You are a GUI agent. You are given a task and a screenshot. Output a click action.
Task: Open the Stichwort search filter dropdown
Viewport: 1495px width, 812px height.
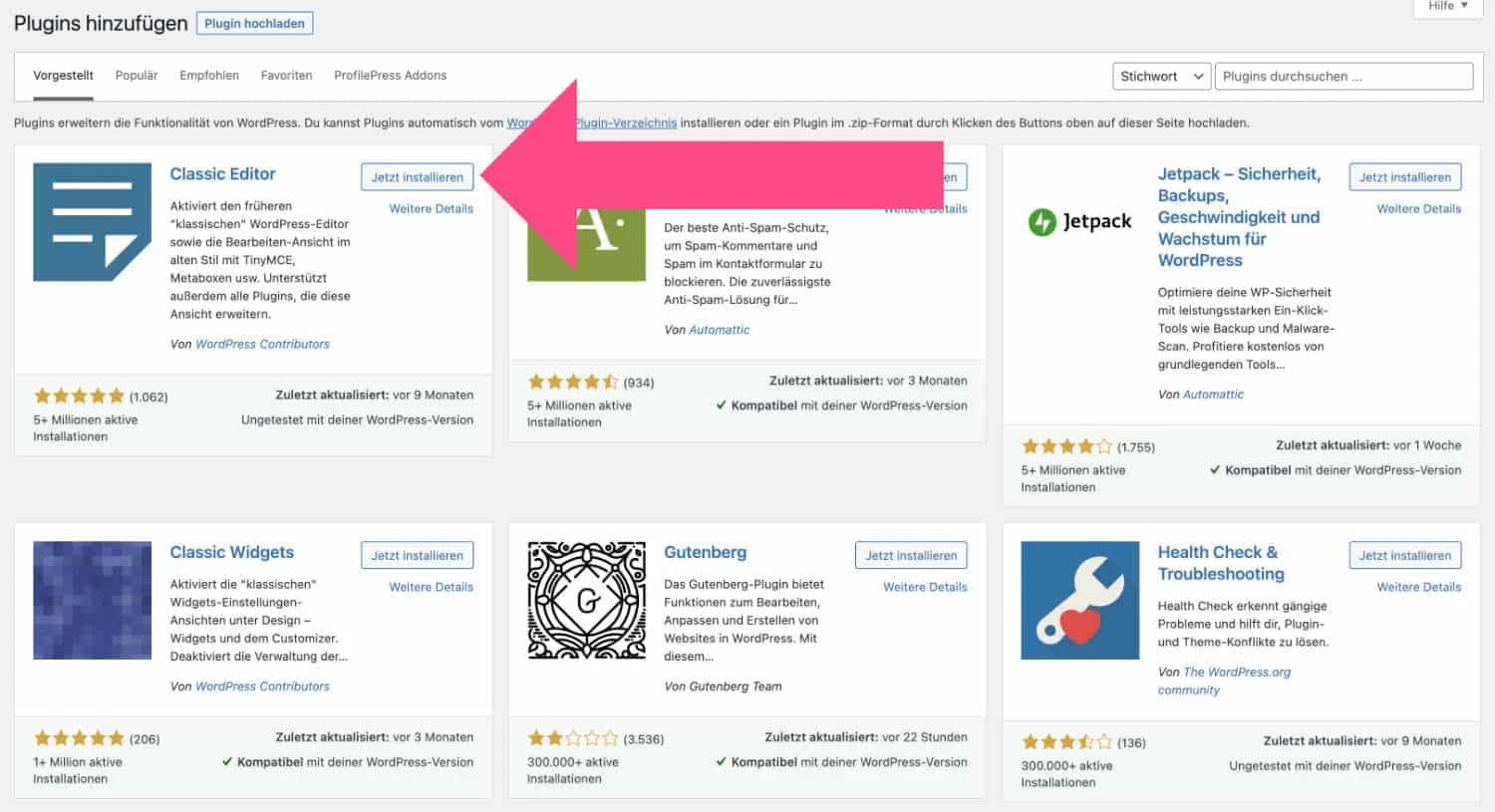click(1160, 76)
